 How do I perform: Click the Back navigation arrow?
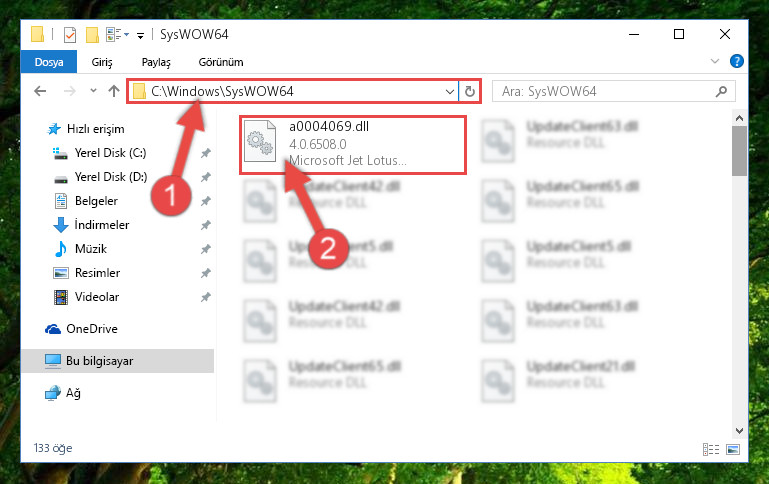click(x=40, y=91)
